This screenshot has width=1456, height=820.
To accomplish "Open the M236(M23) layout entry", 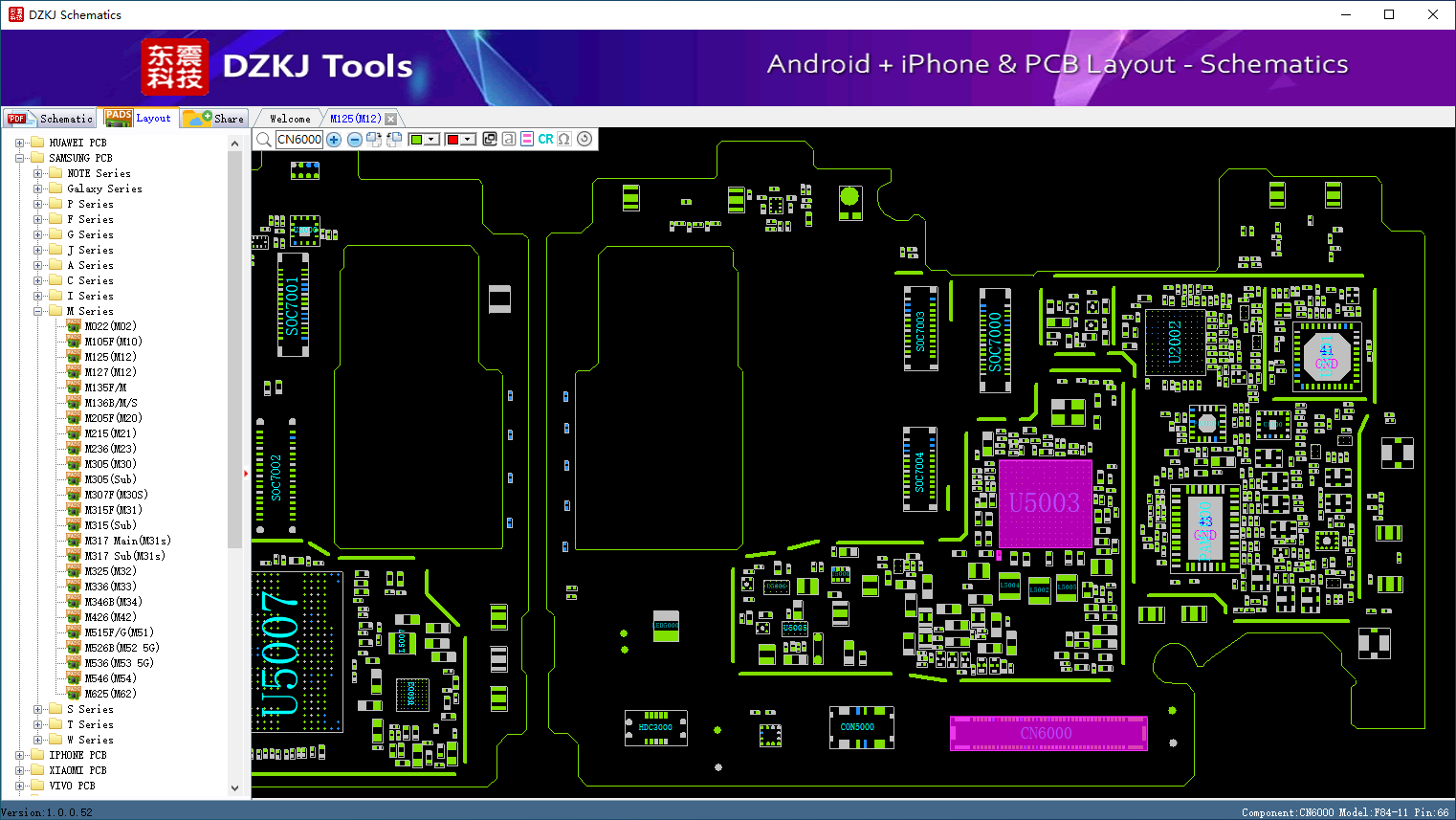I will click(x=110, y=449).
